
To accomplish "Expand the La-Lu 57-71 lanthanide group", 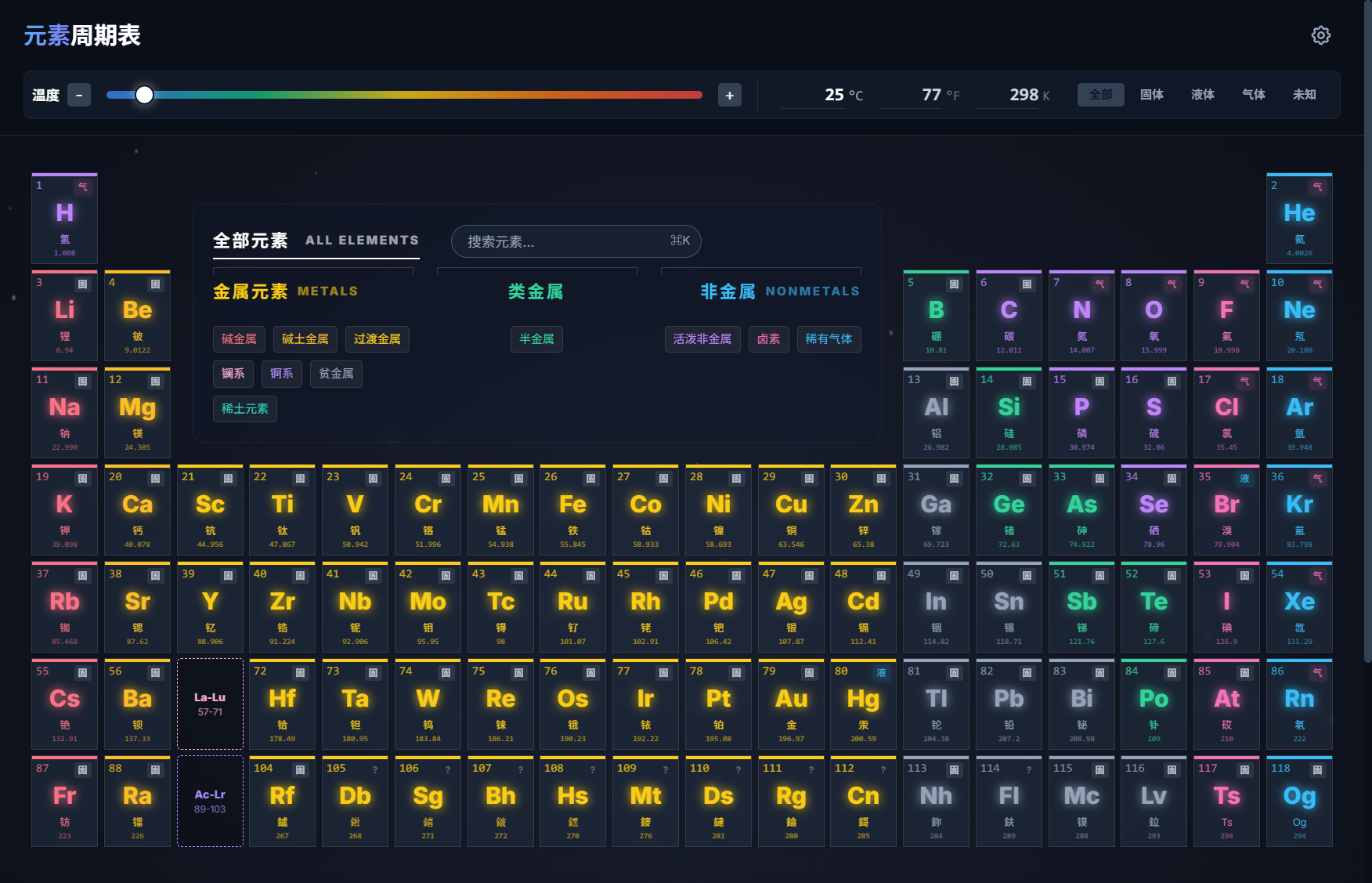I will (x=210, y=704).
